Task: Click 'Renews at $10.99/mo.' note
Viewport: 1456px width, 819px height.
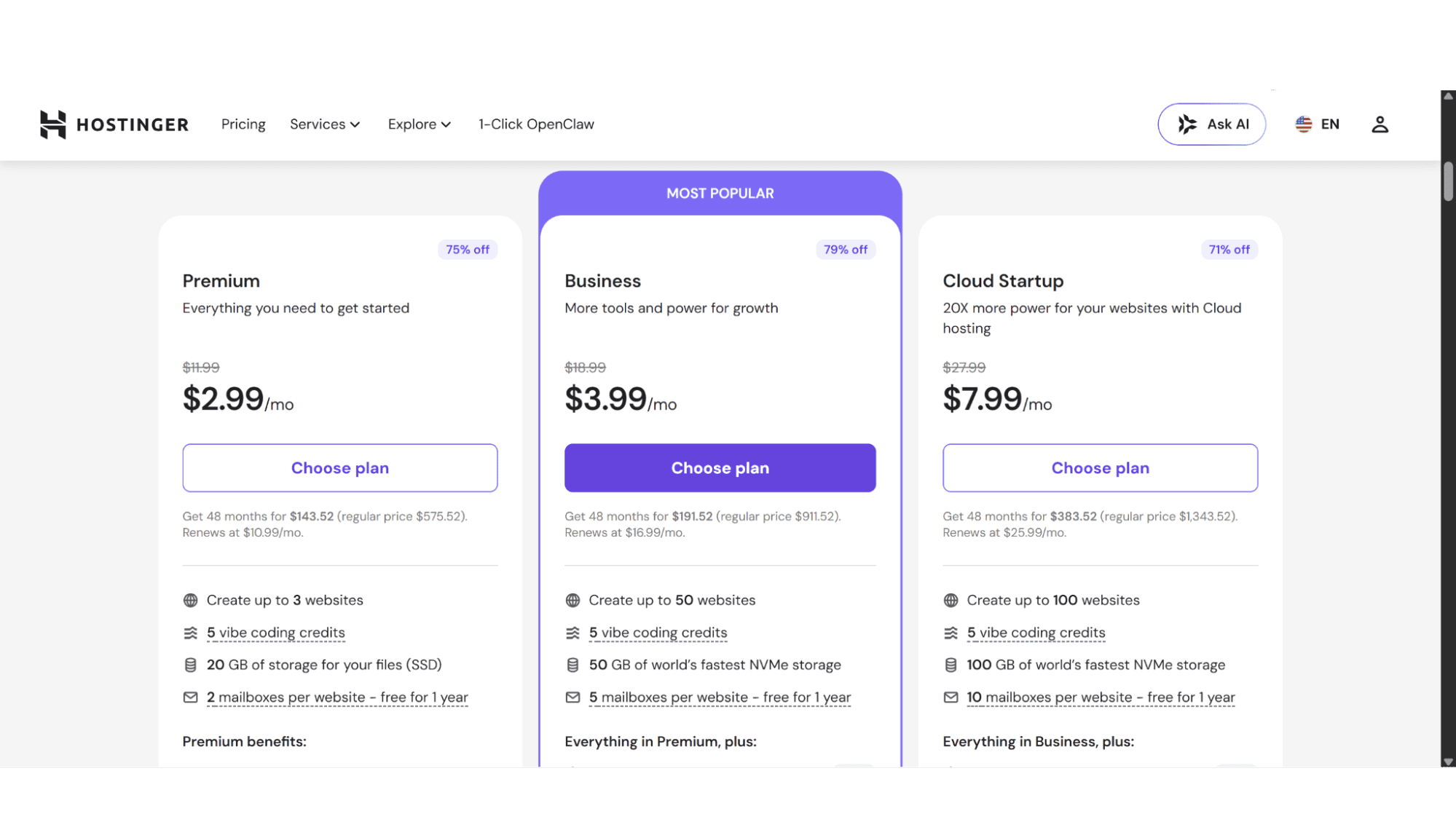Action: click(243, 533)
